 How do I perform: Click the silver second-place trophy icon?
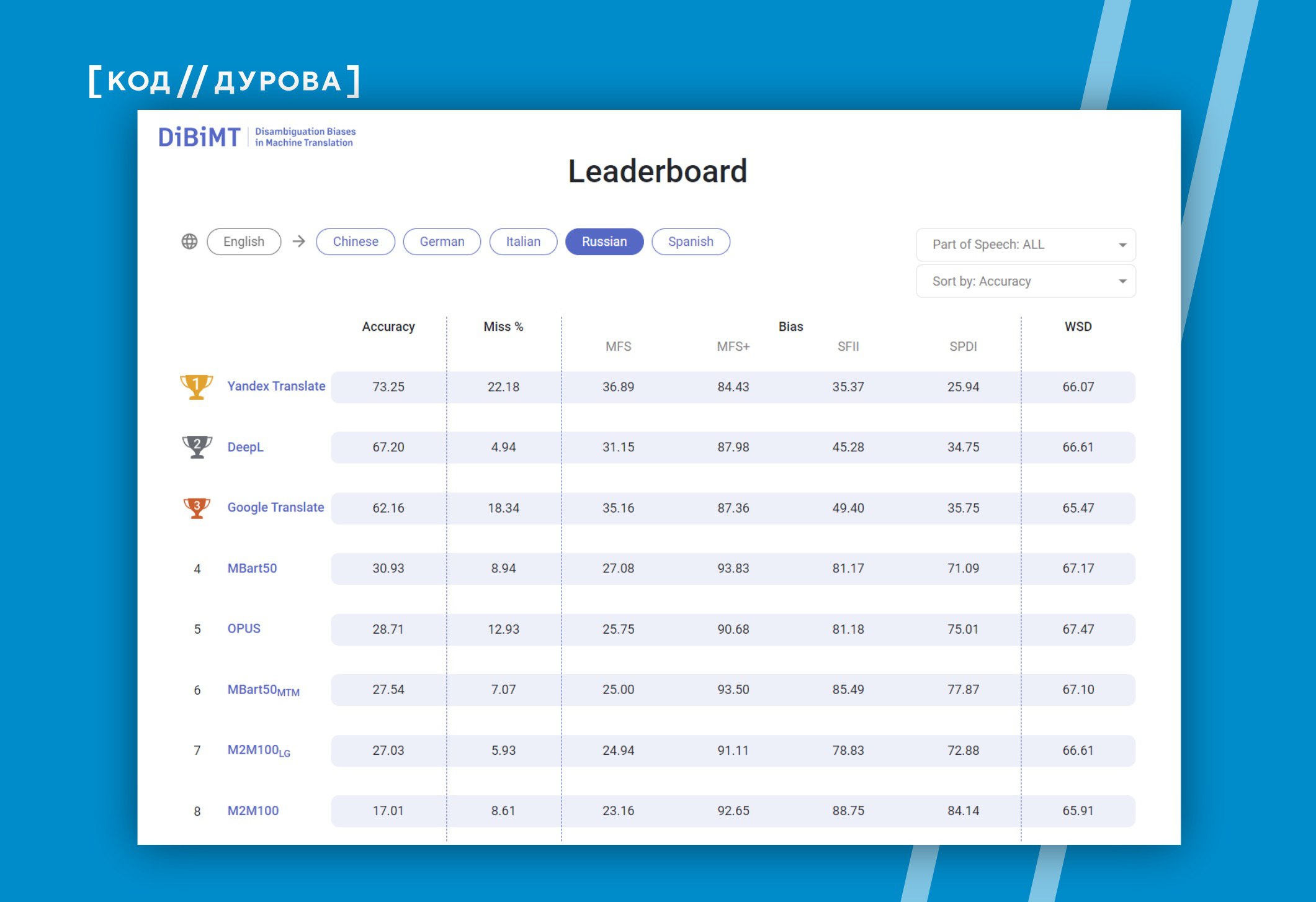[x=197, y=446]
